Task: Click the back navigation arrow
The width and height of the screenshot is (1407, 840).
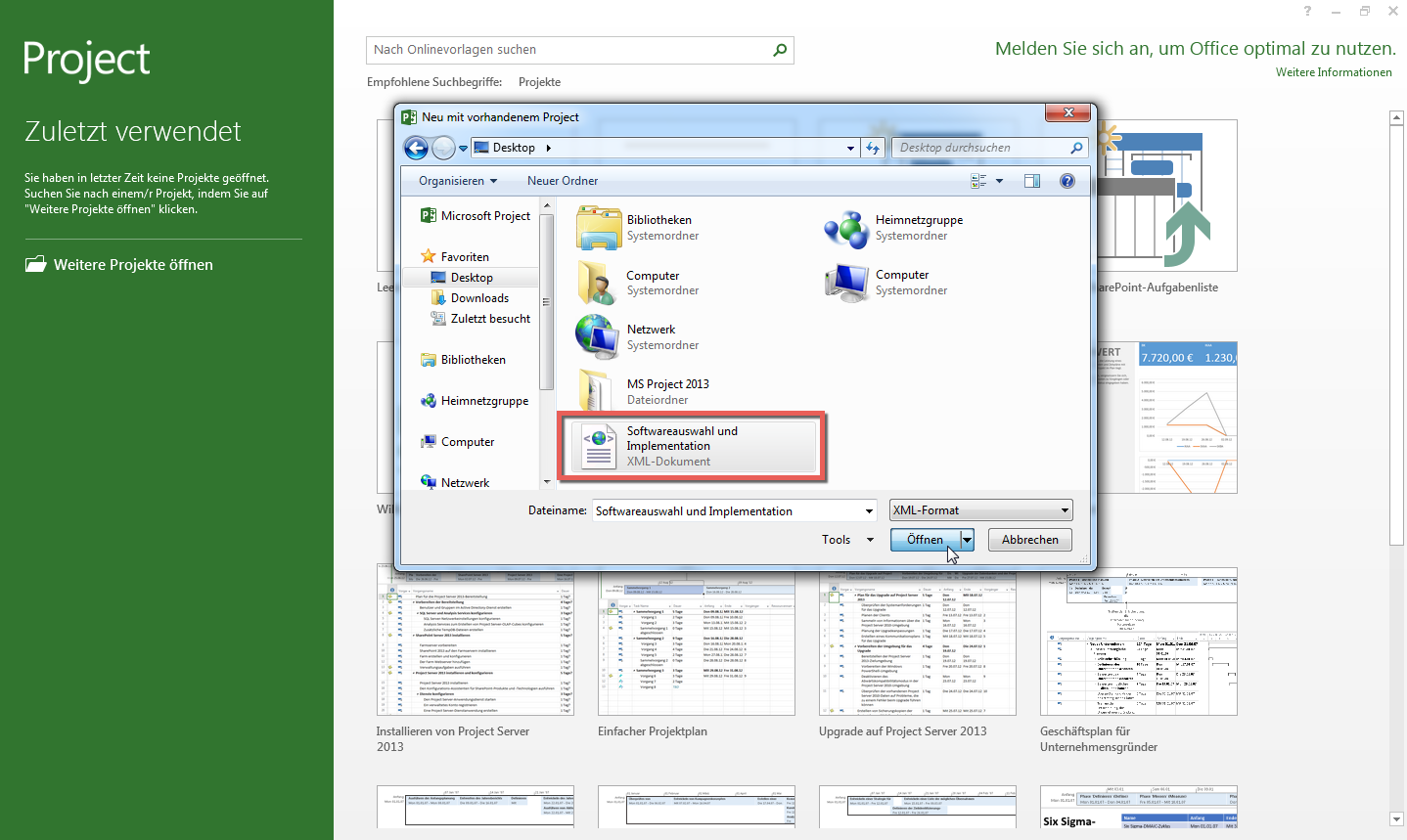Action: click(x=416, y=147)
